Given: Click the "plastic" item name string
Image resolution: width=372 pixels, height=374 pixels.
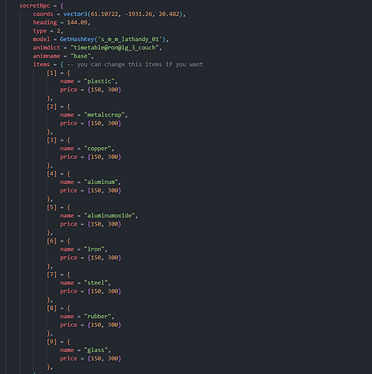Looking at the screenshot, I should (99, 81).
